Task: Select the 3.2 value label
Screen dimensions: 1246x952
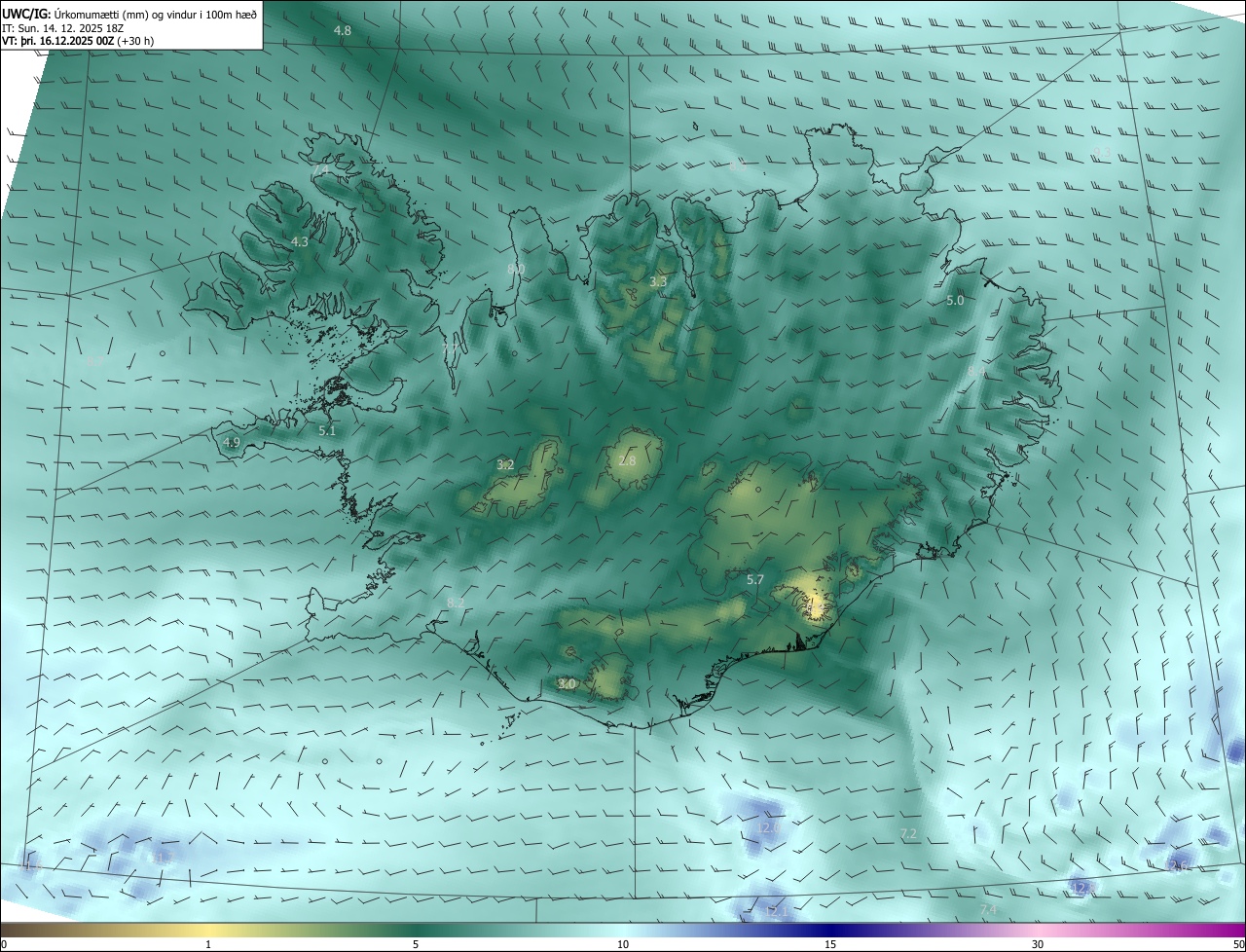Action: click(x=505, y=465)
